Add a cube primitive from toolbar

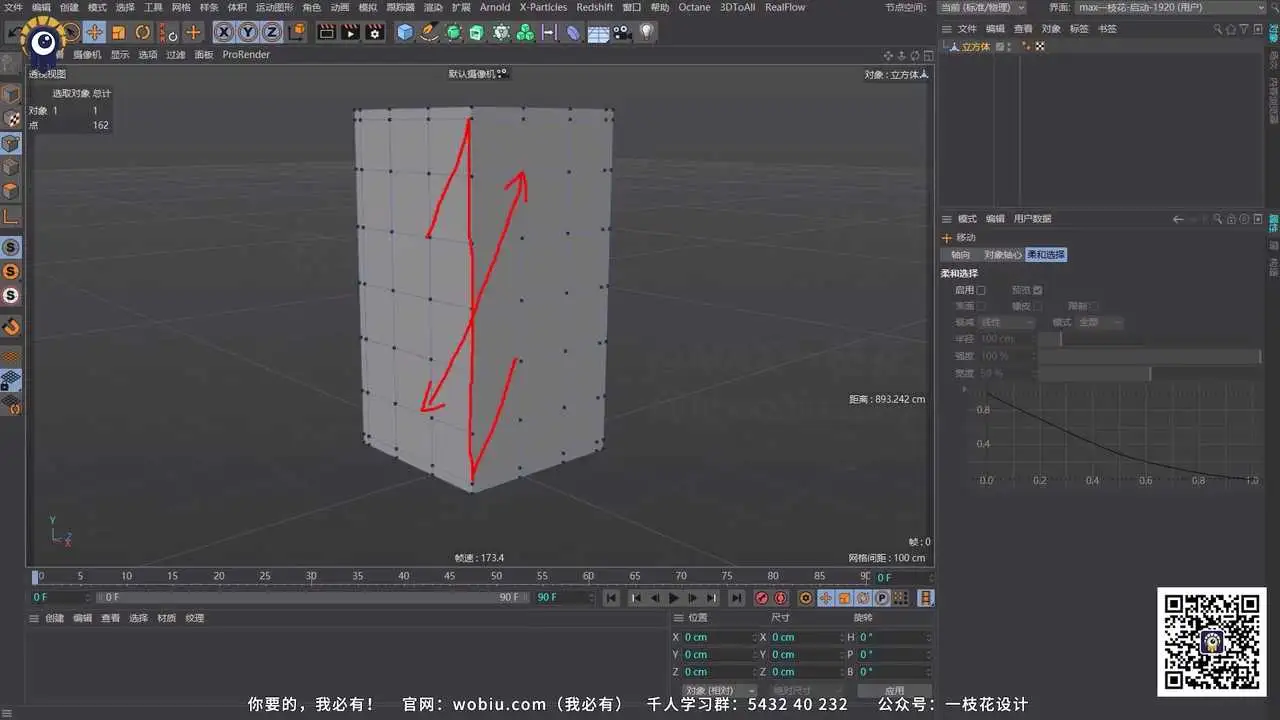405,32
